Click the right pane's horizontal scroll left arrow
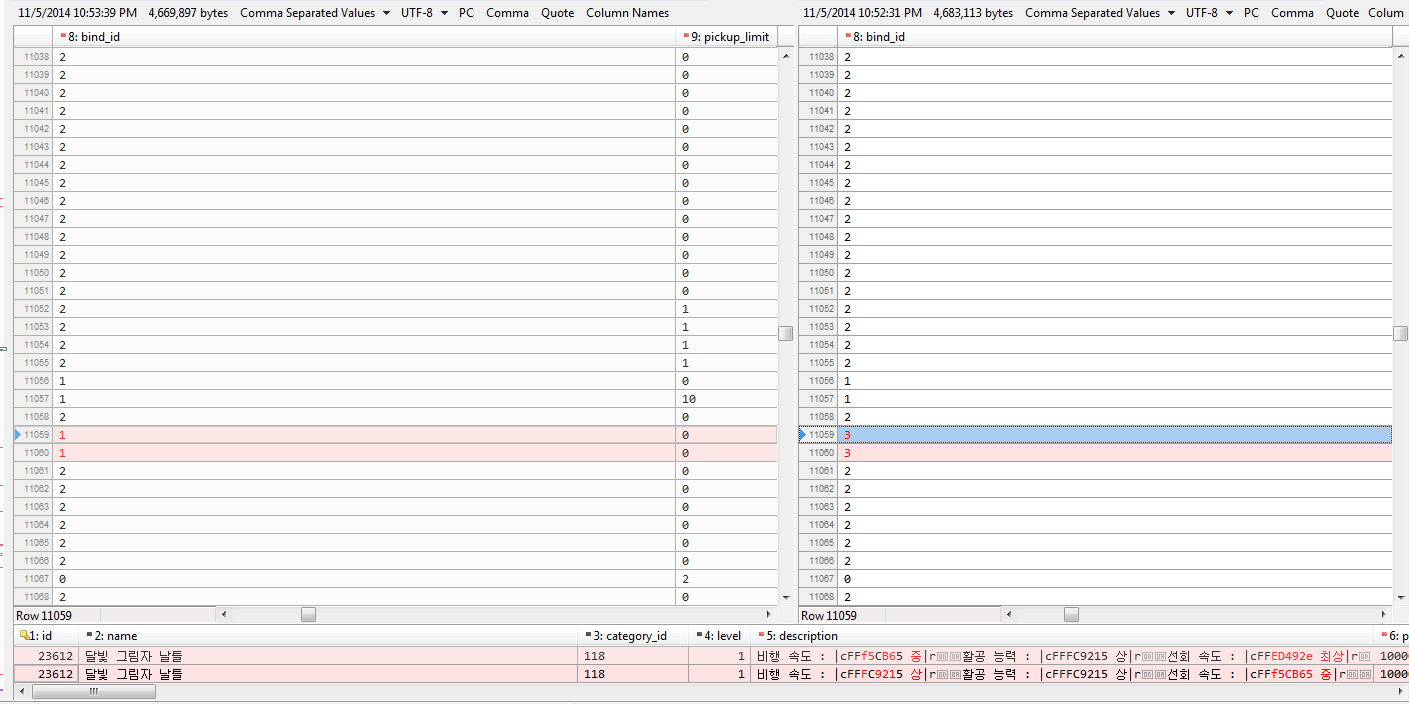Screen dimensions: 1409x704 [x=1010, y=615]
